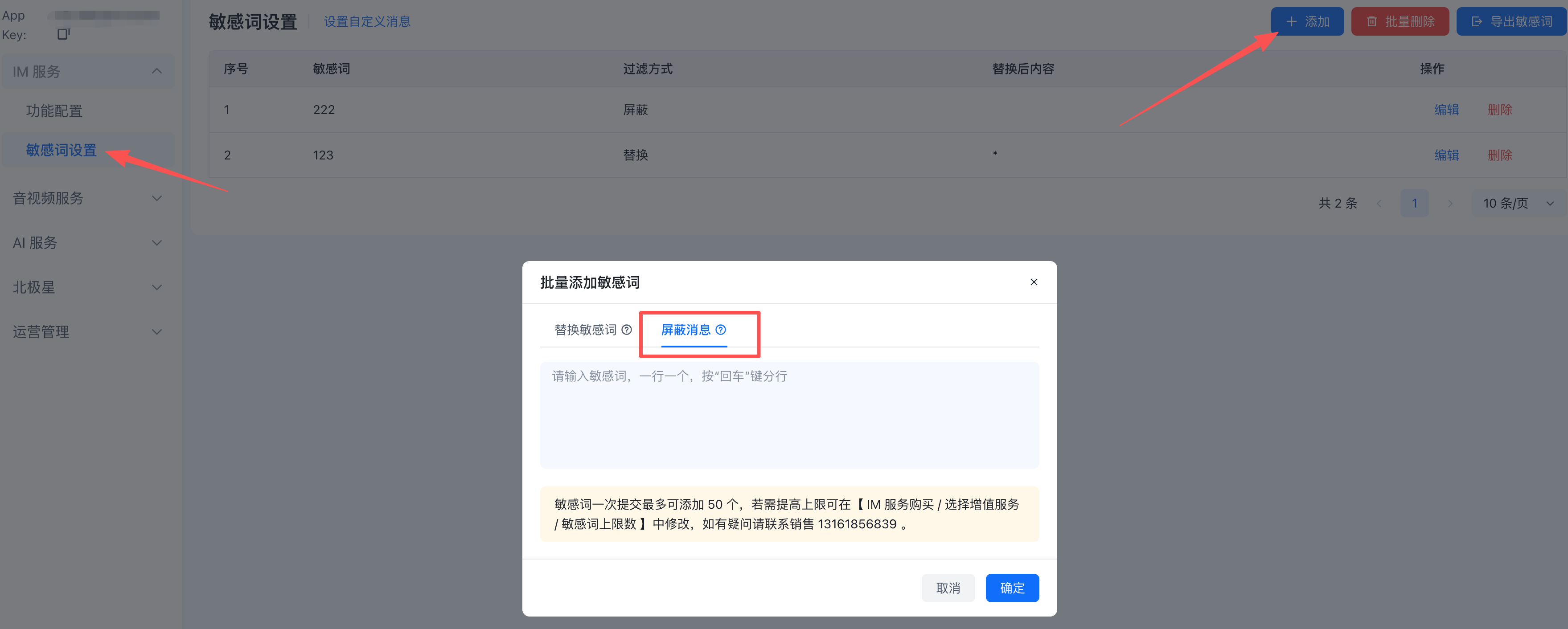Click the 序号 column header

coord(236,69)
